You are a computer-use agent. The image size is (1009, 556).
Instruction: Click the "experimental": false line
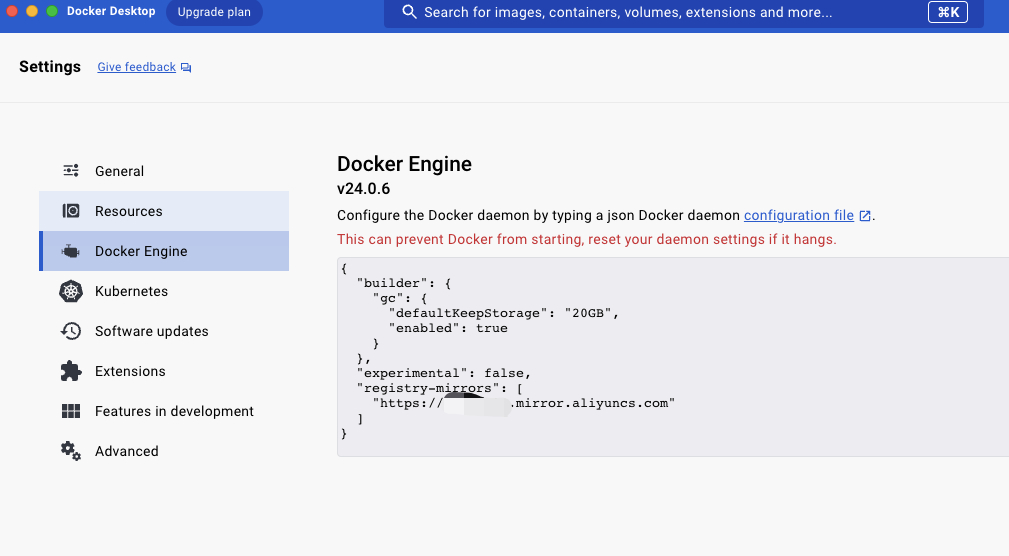tap(444, 373)
